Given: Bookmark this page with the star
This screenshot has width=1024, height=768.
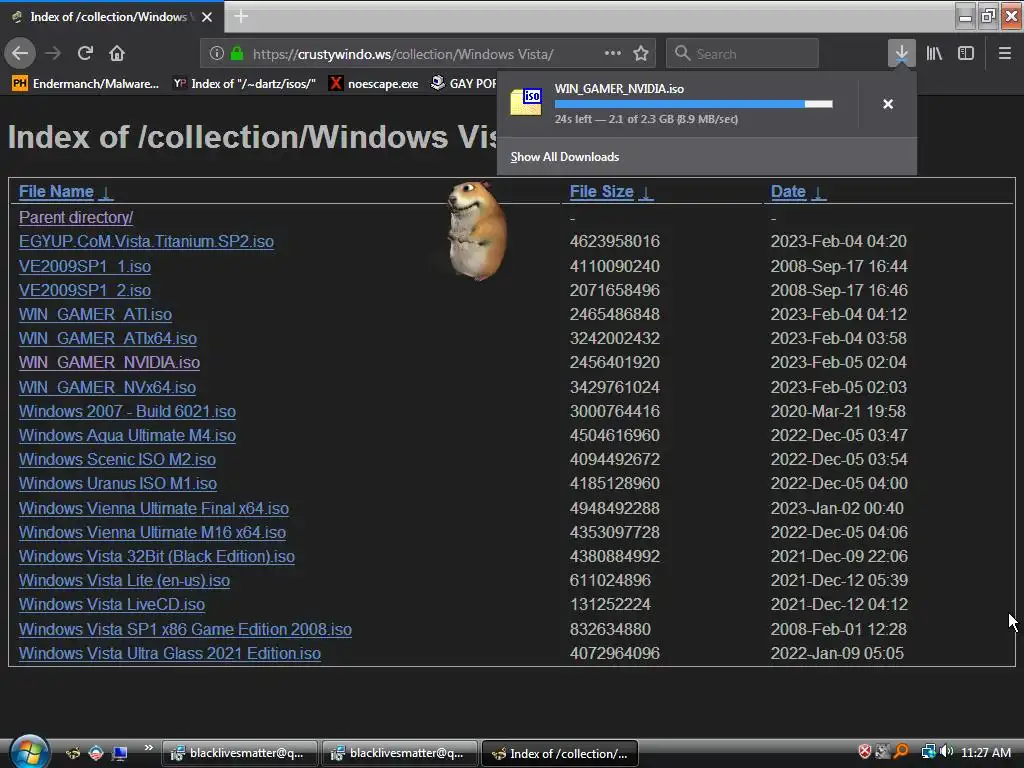Looking at the screenshot, I should (x=641, y=54).
